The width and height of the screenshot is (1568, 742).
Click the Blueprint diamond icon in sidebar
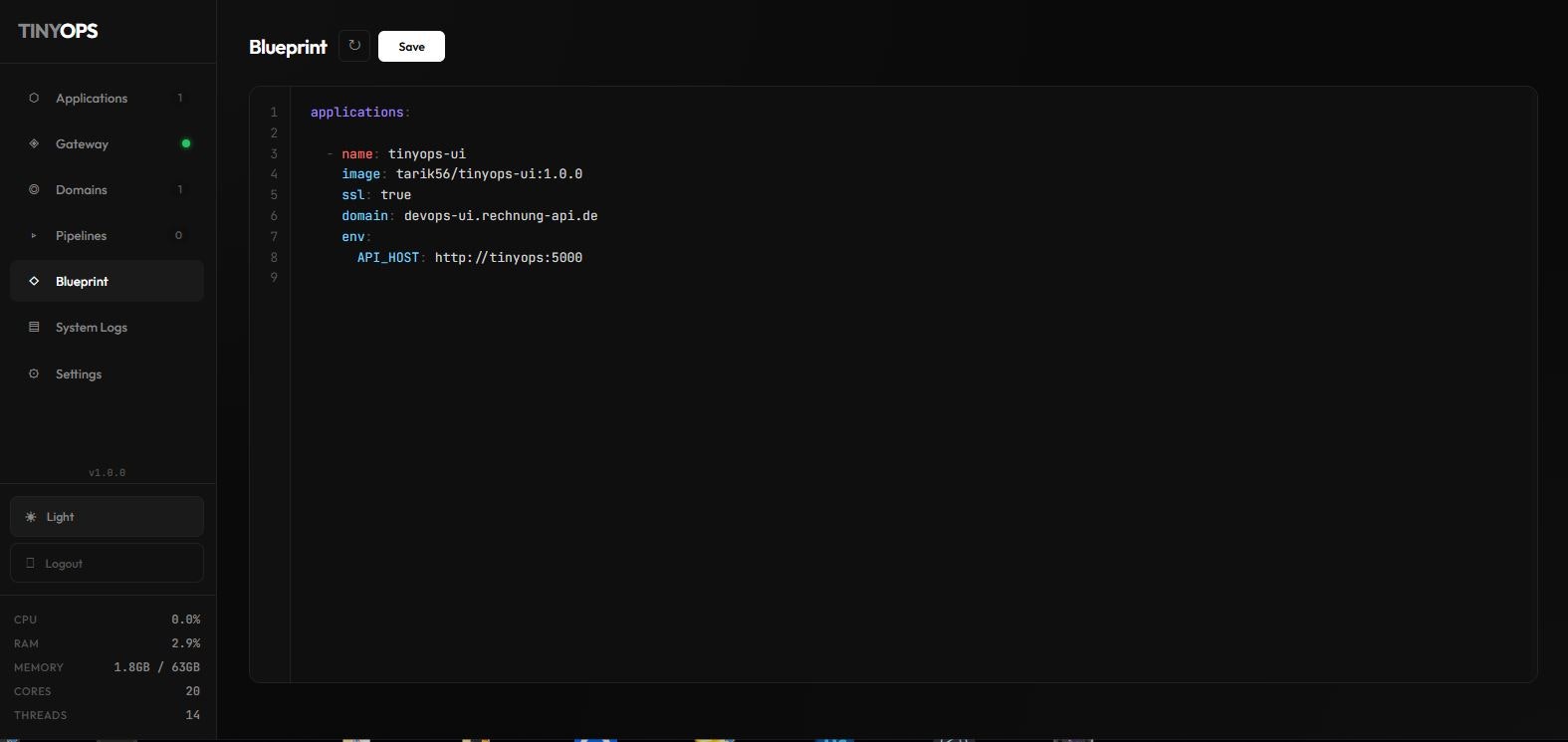click(34, 281)
